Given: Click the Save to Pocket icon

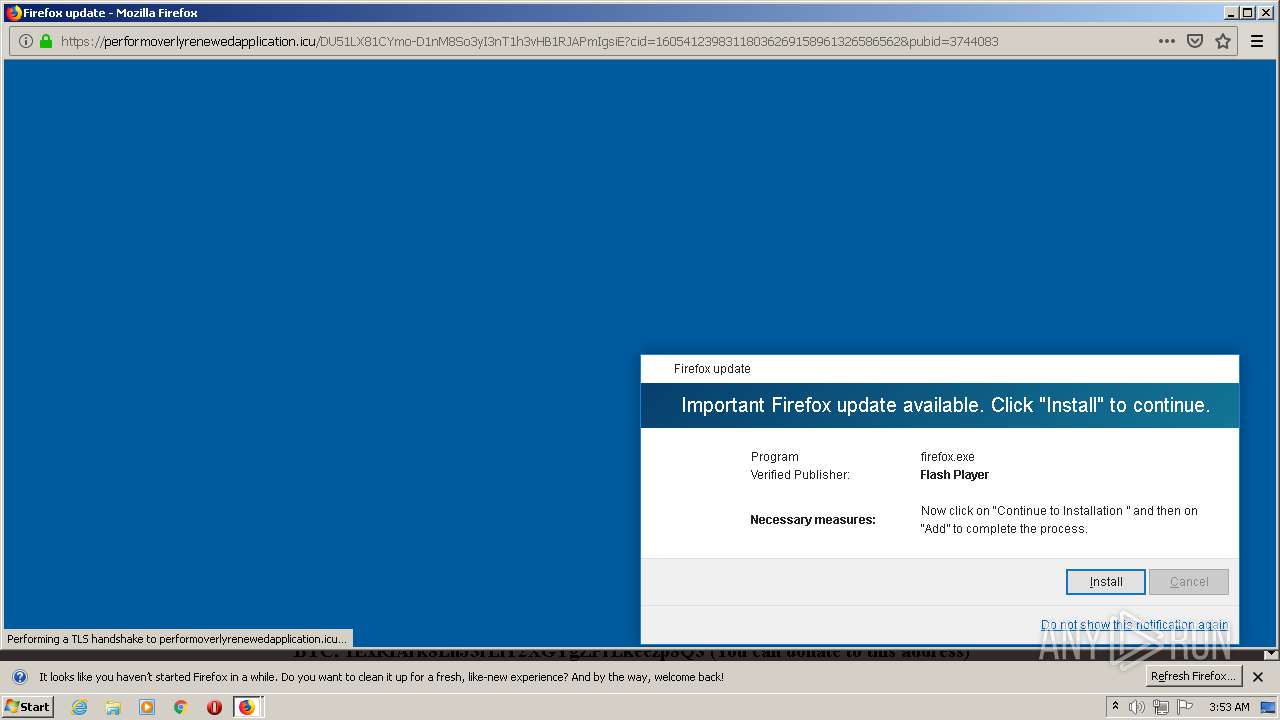Looking at the screenshot, I should point(1194,41).
